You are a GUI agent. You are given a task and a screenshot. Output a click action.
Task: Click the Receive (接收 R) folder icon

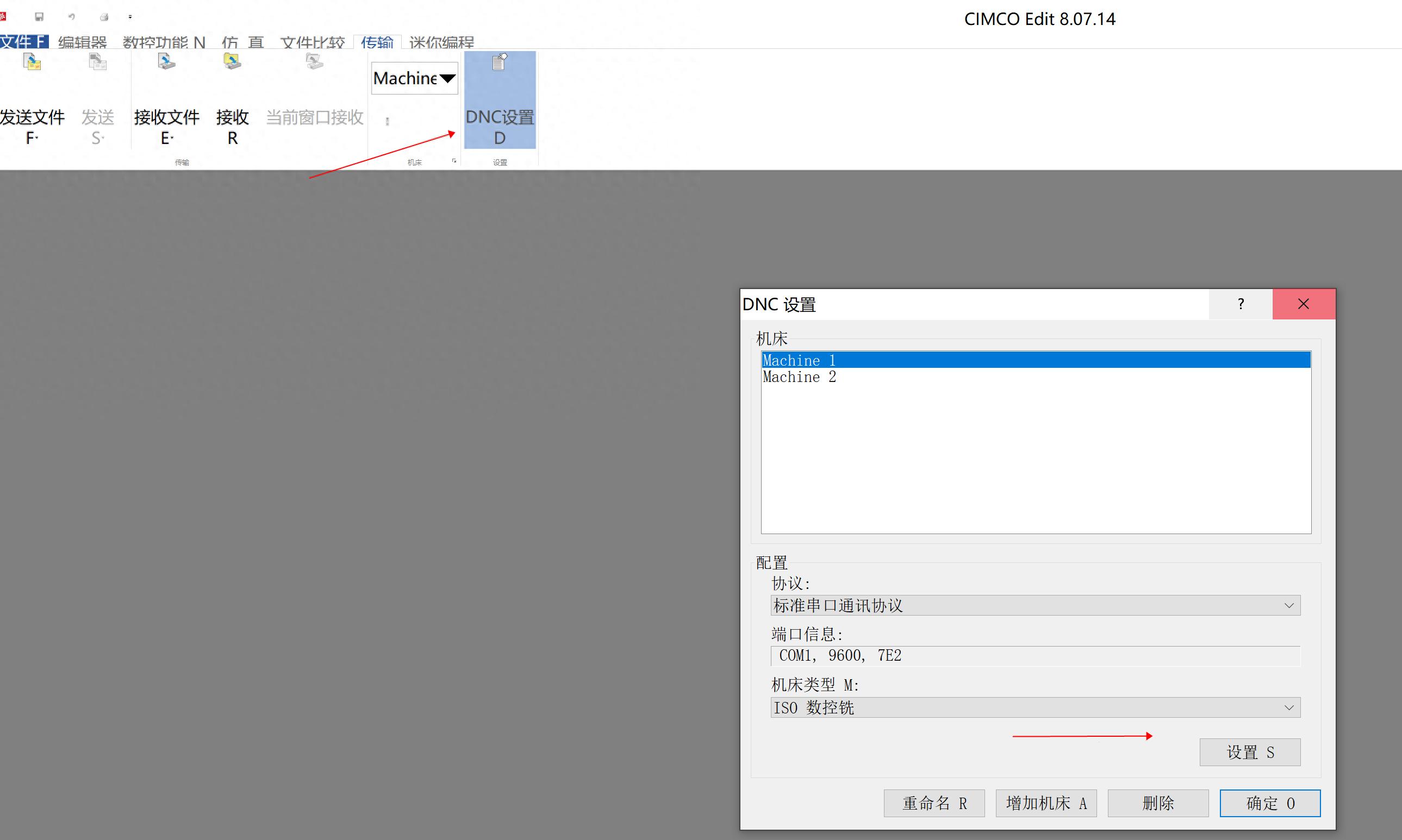[x=232, y=62]
